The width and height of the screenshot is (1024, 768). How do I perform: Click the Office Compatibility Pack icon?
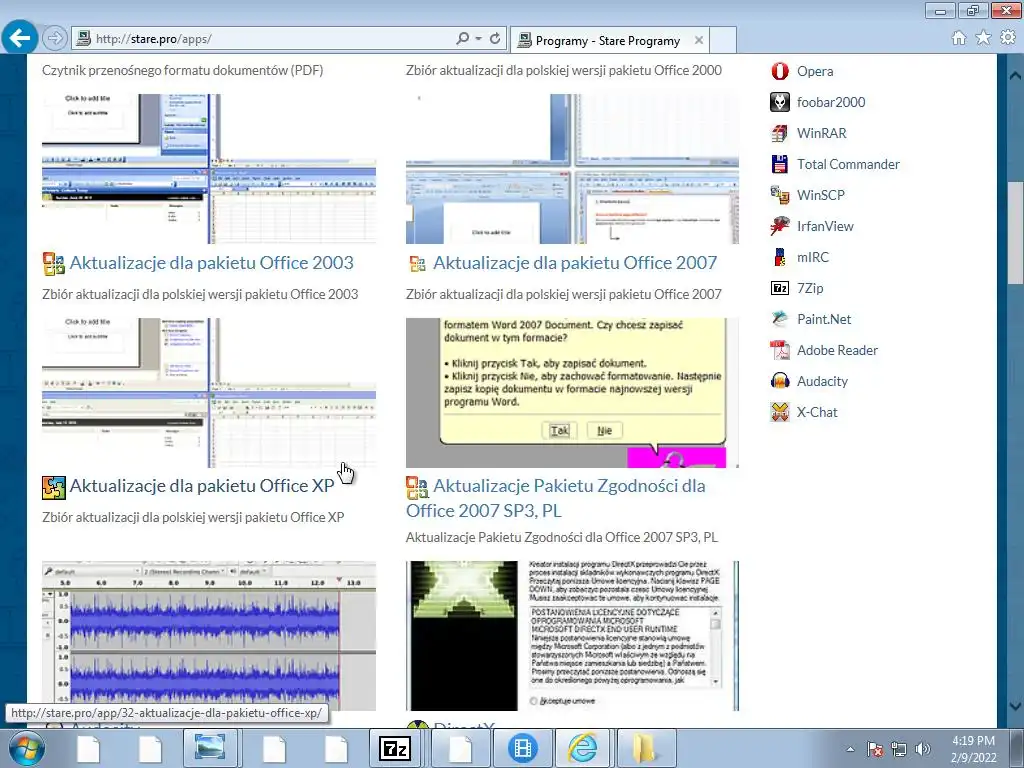point(417,487)
